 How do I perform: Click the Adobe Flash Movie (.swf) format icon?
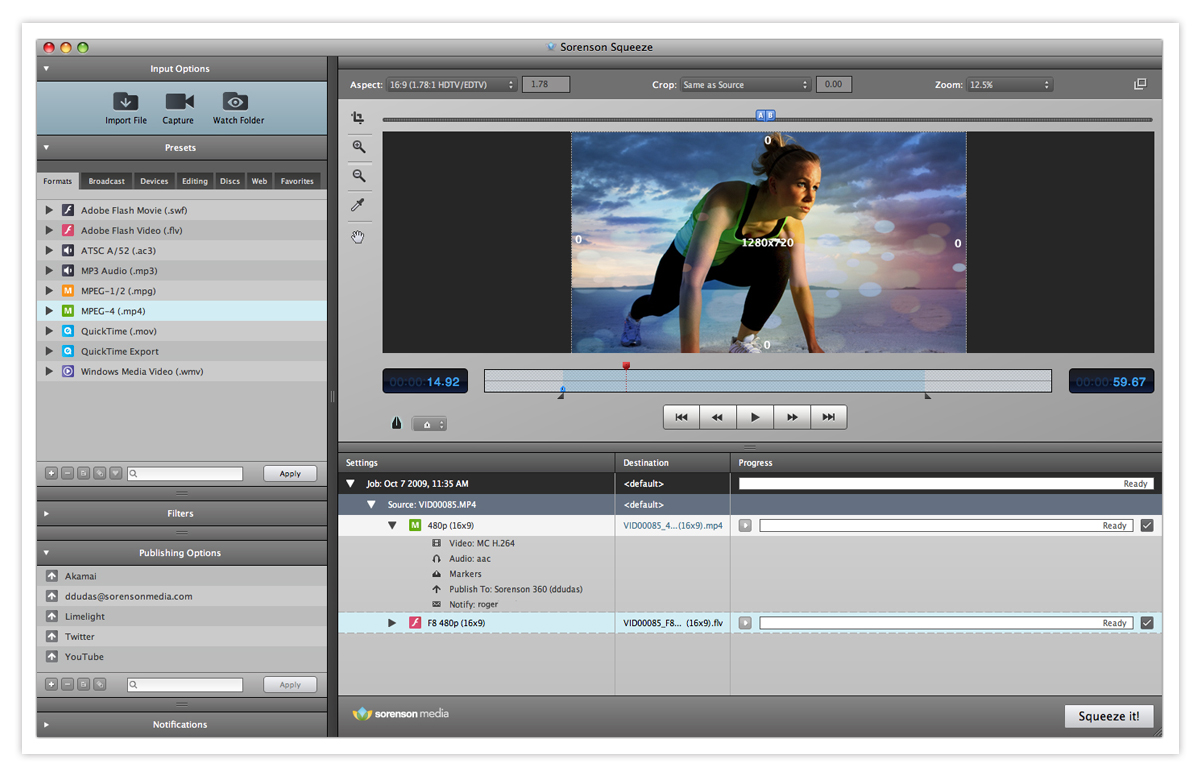[x=68, y=210]
